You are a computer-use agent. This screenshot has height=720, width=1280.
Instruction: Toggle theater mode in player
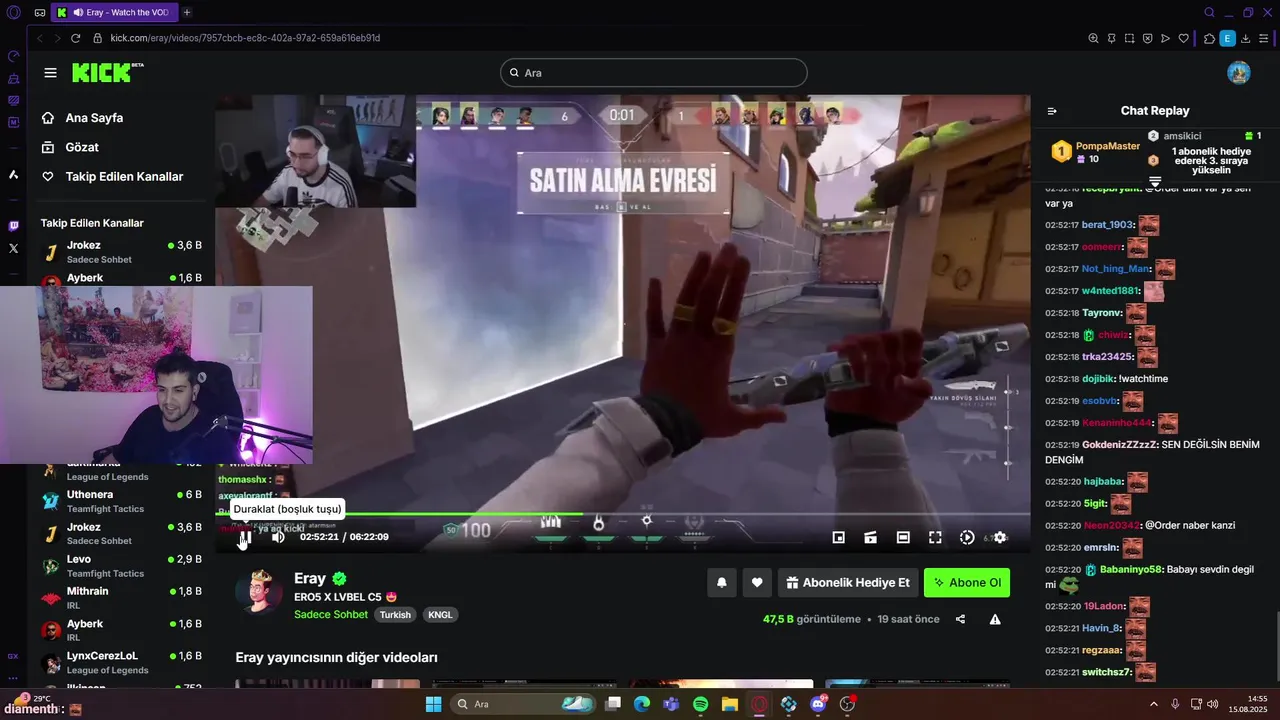903,537
